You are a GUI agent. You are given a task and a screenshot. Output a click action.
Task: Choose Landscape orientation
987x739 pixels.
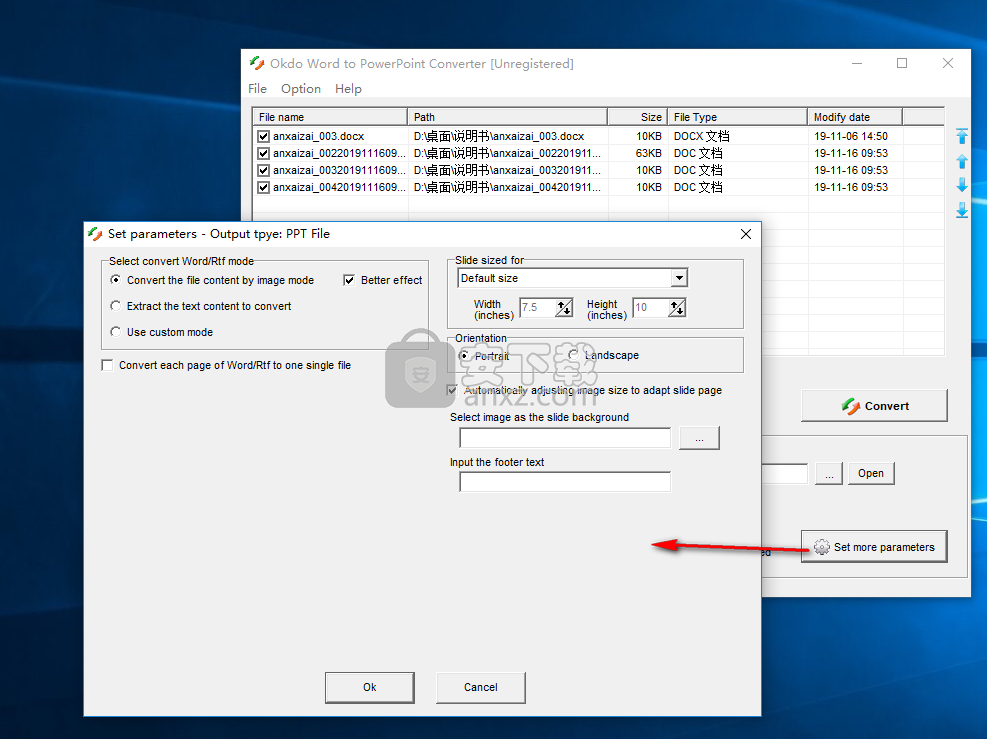point(573,355)
